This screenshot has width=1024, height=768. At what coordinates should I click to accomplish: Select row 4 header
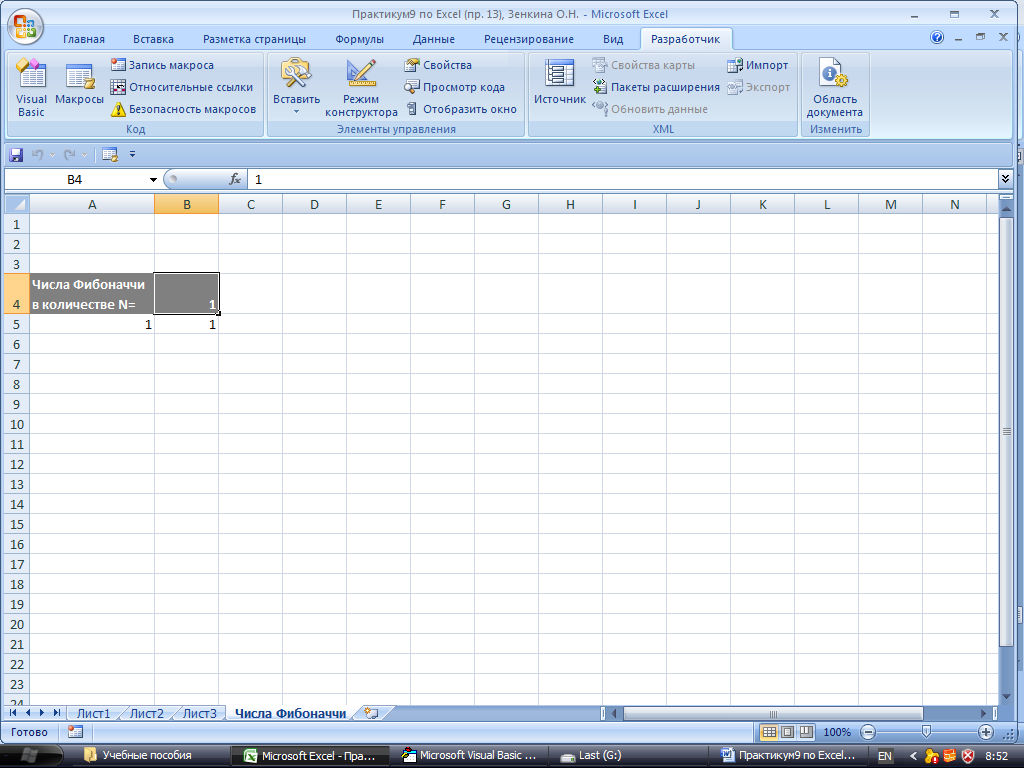tap(16, 294)
